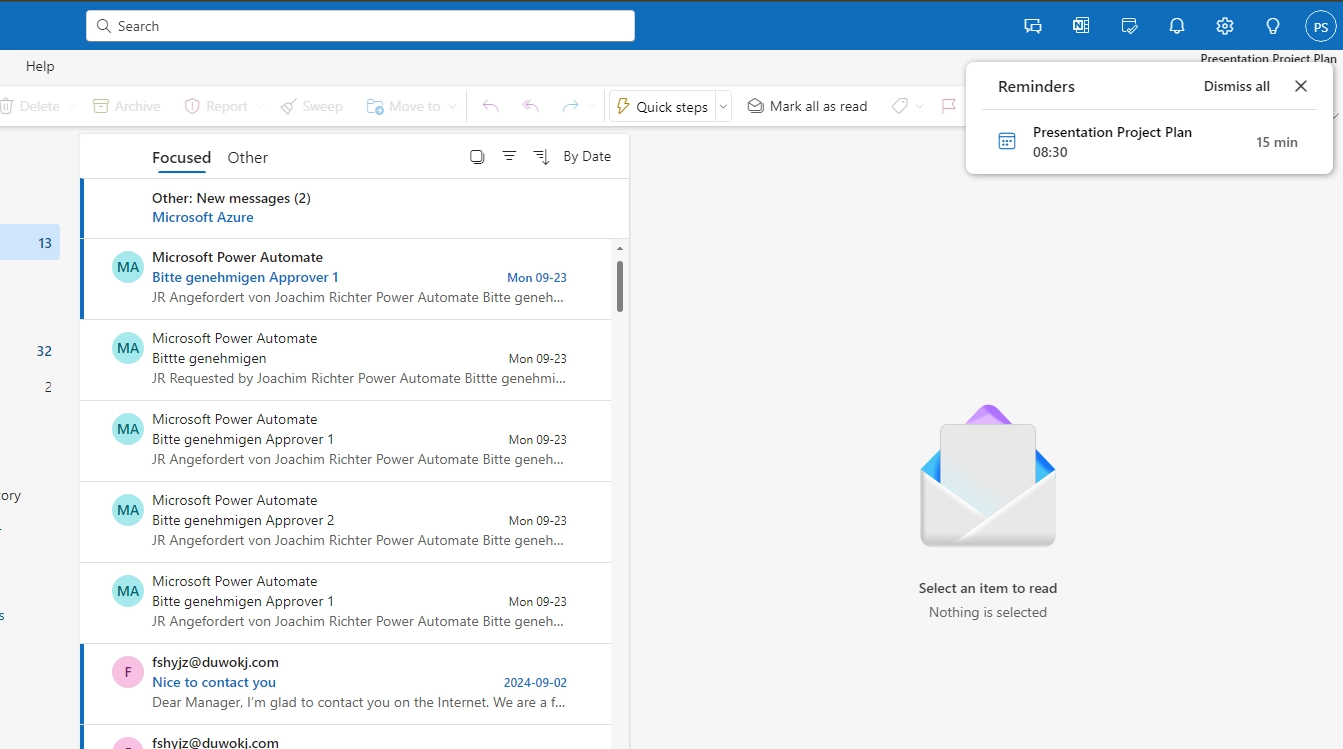Click the scrollbar up arrow in message list
Viewport: 1343px width, 749px height.
pyautogui.click(x=620, y=248)
